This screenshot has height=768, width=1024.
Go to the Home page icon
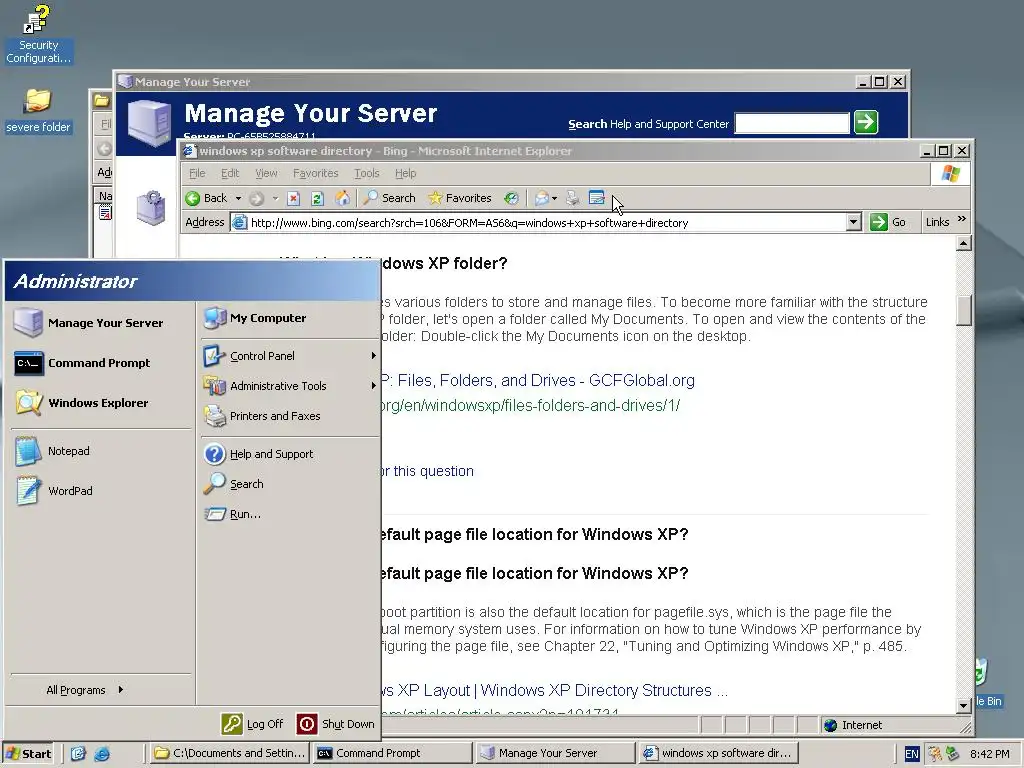click(x=342, y=198)
